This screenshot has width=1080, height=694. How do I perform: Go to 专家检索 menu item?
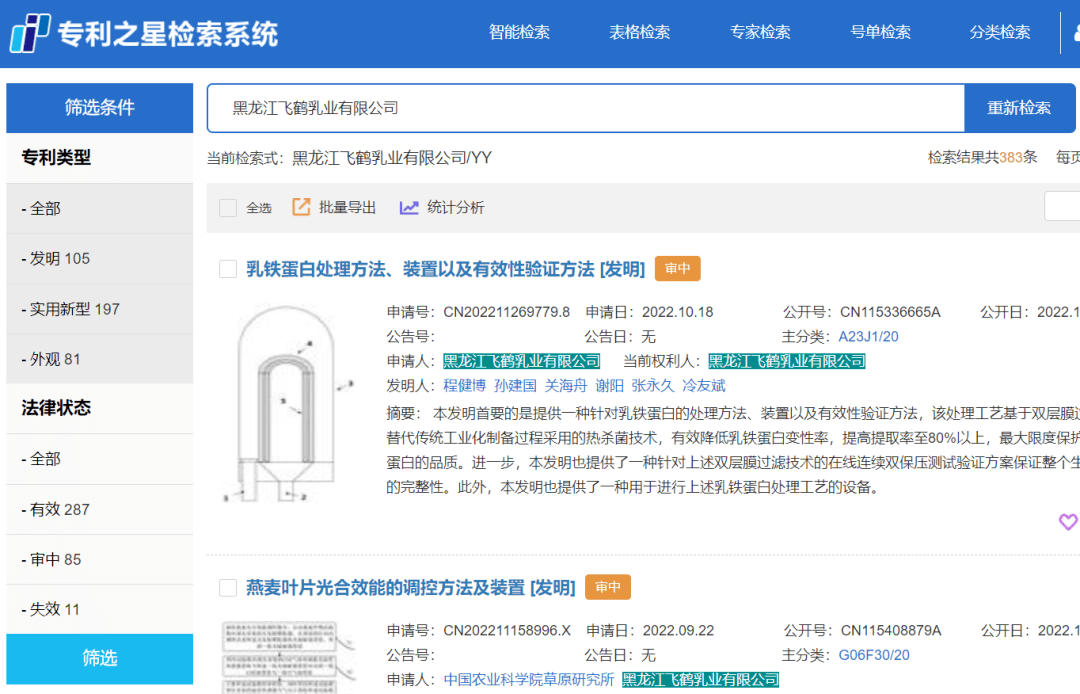tap(760, 32)
